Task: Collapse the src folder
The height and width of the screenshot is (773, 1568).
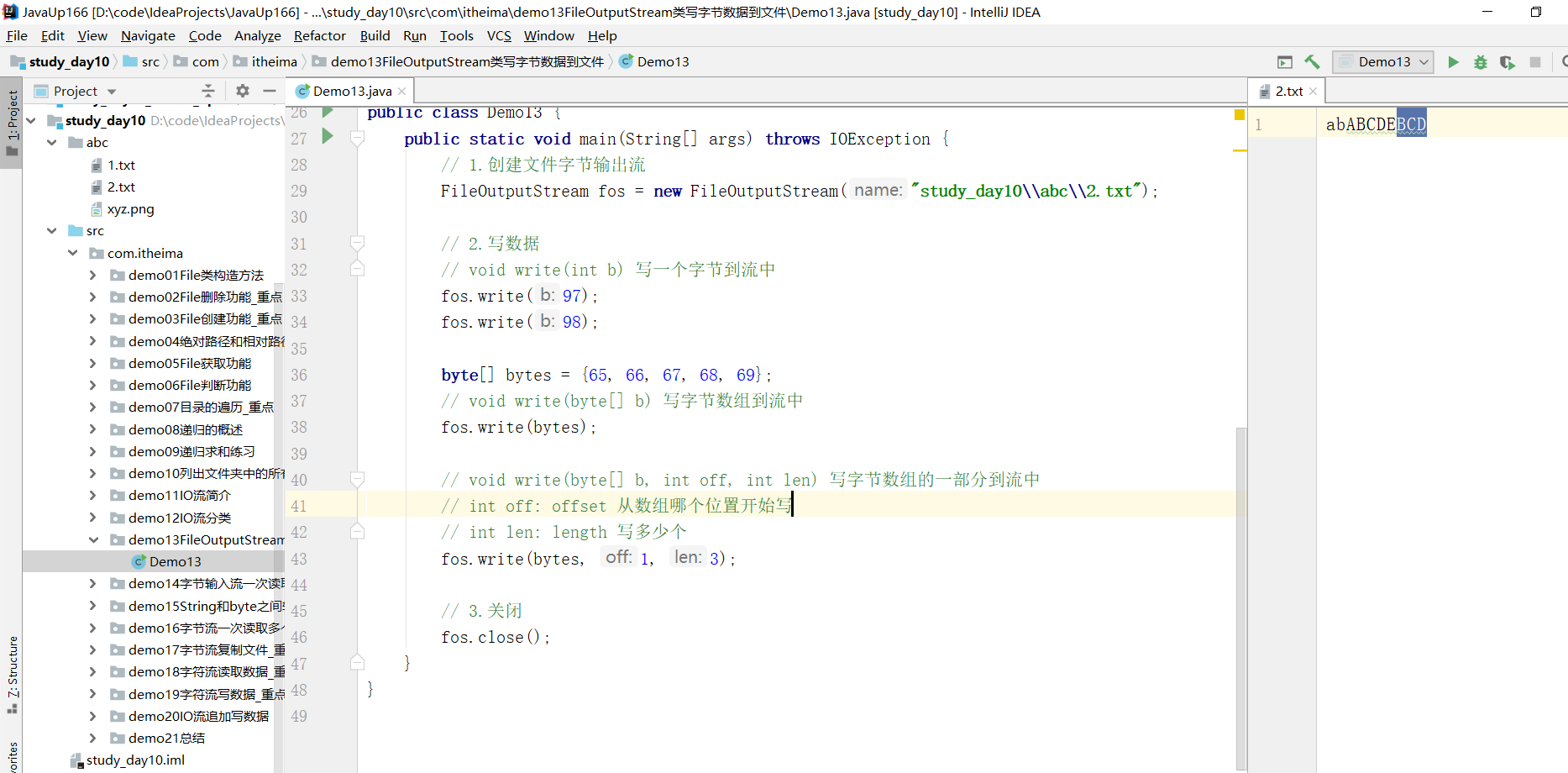Action: tap(52, 231)
